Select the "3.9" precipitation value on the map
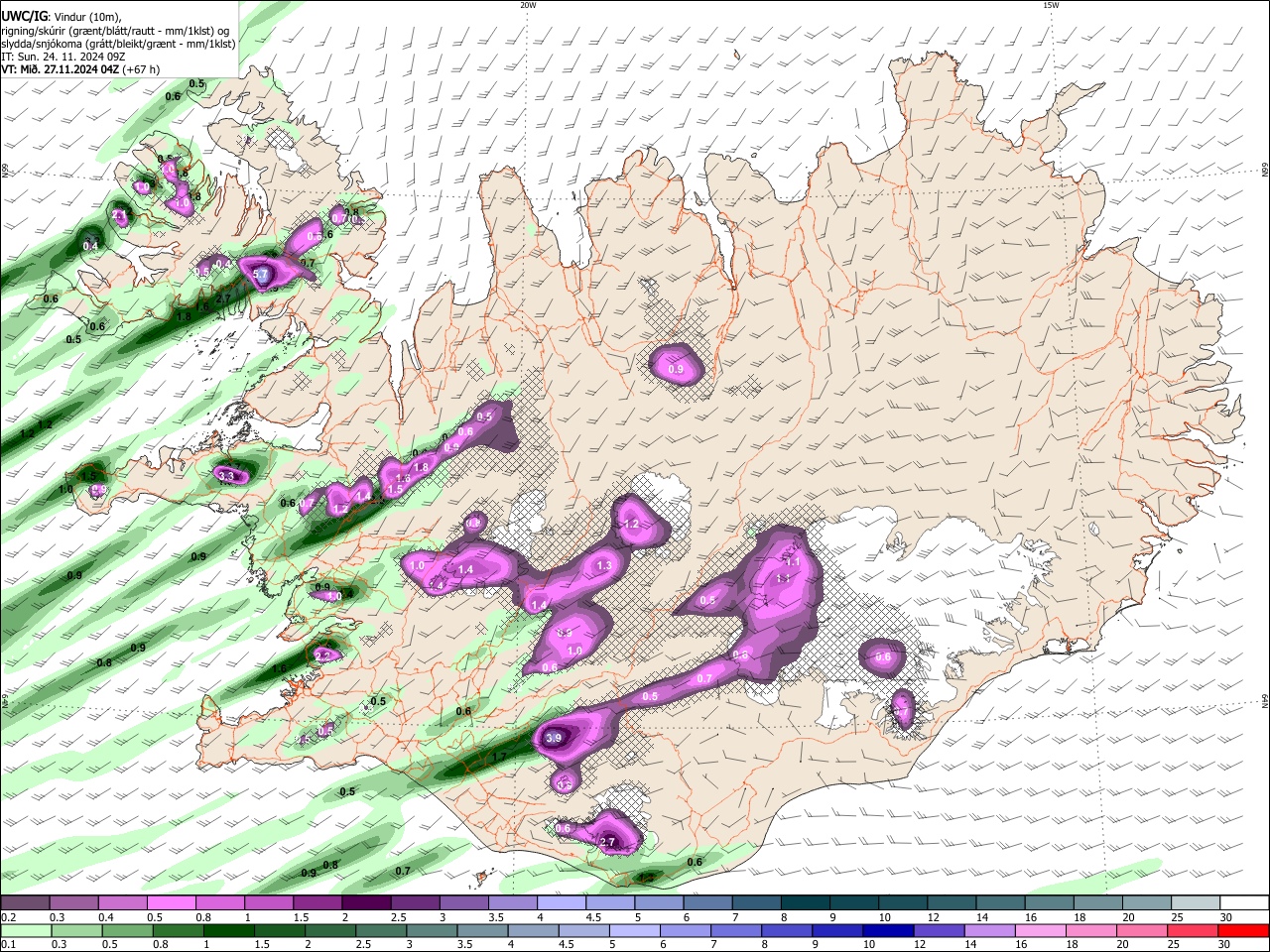Image resolution: width=1270 pixels, height=952 pixels. (554, 738)
